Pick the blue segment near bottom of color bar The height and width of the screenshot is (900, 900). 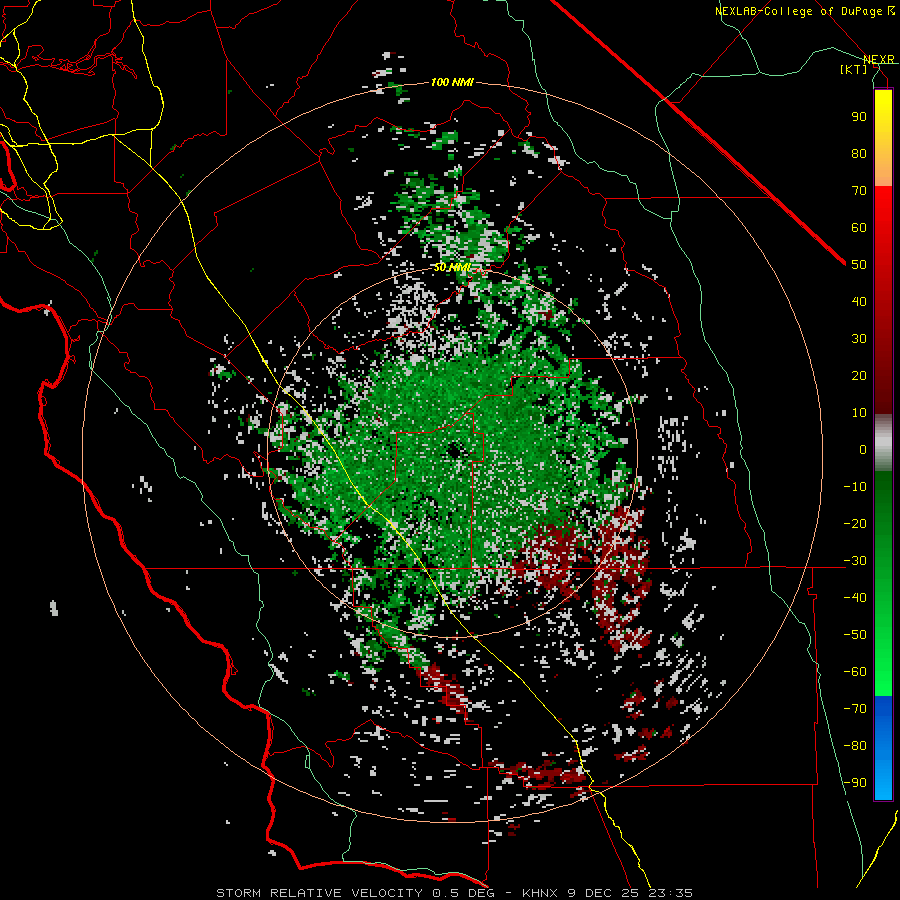[x=883, y=748]
